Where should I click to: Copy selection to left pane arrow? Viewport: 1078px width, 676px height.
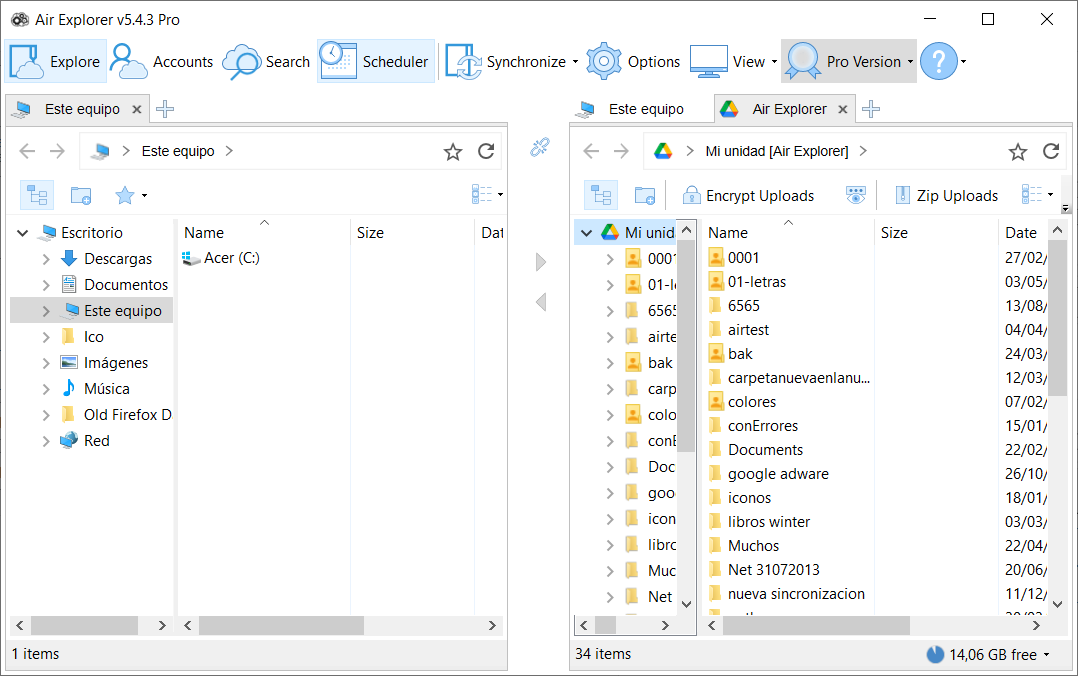click(x=541, y=301)
